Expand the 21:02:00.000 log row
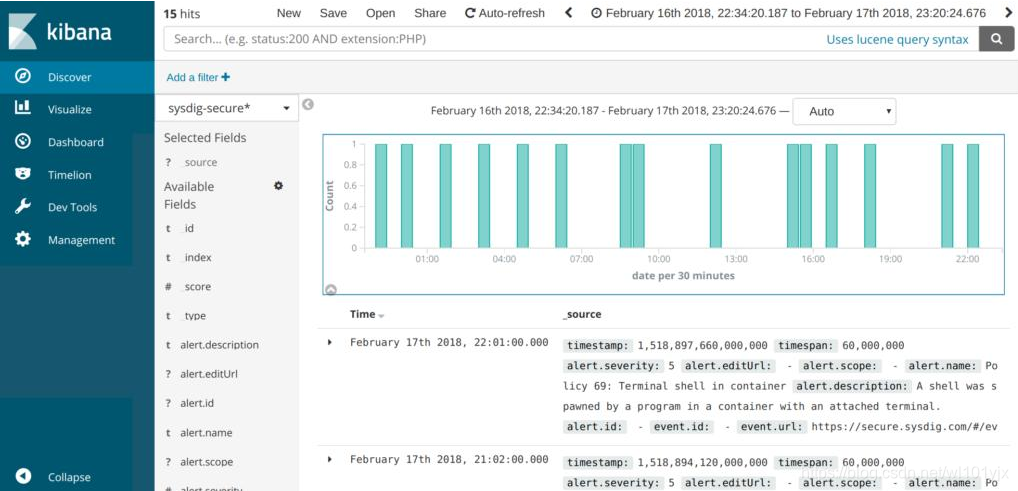The image size is (1018, 491). 330,459
